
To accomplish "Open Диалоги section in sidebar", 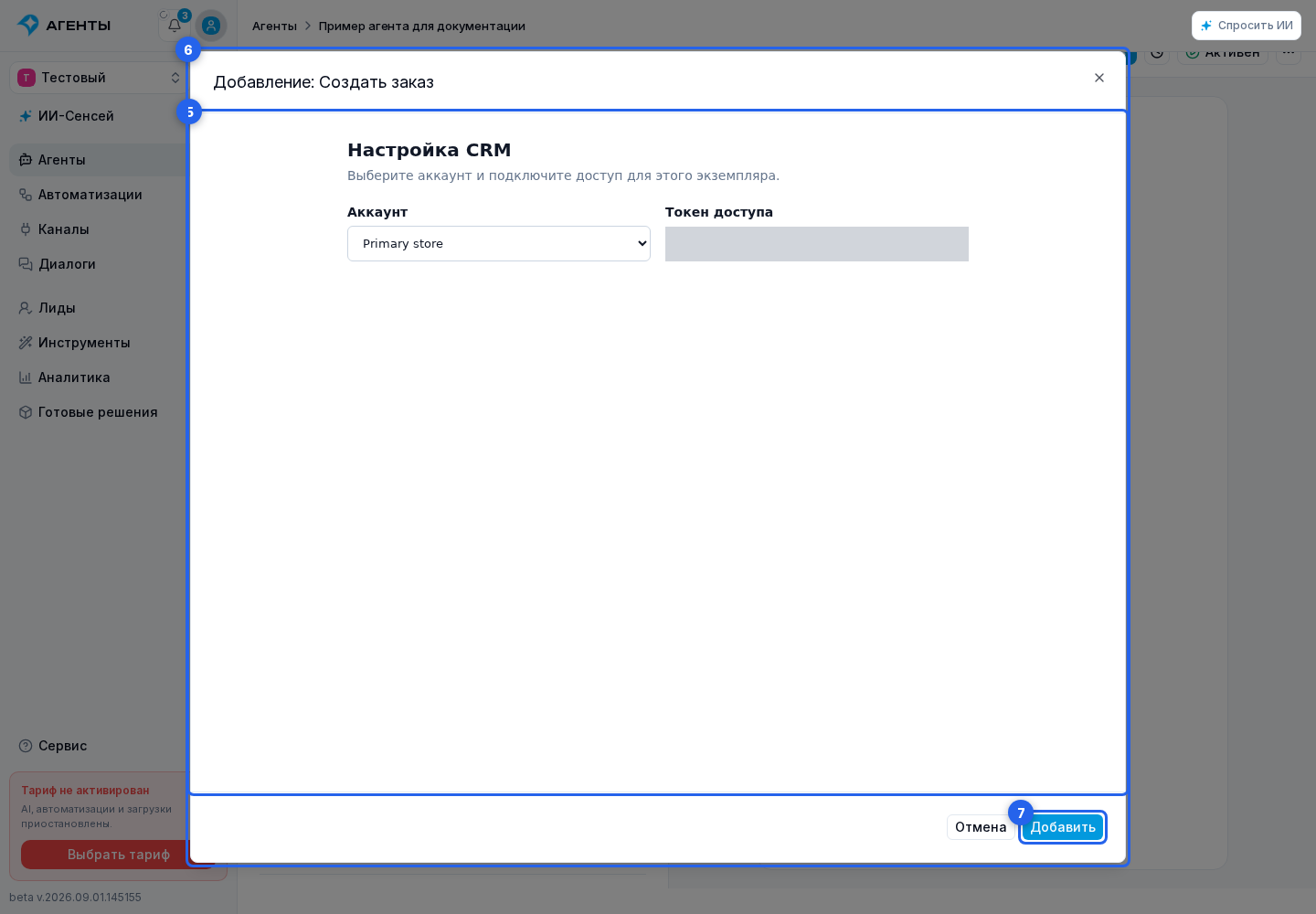I will [x=98, y=264].
